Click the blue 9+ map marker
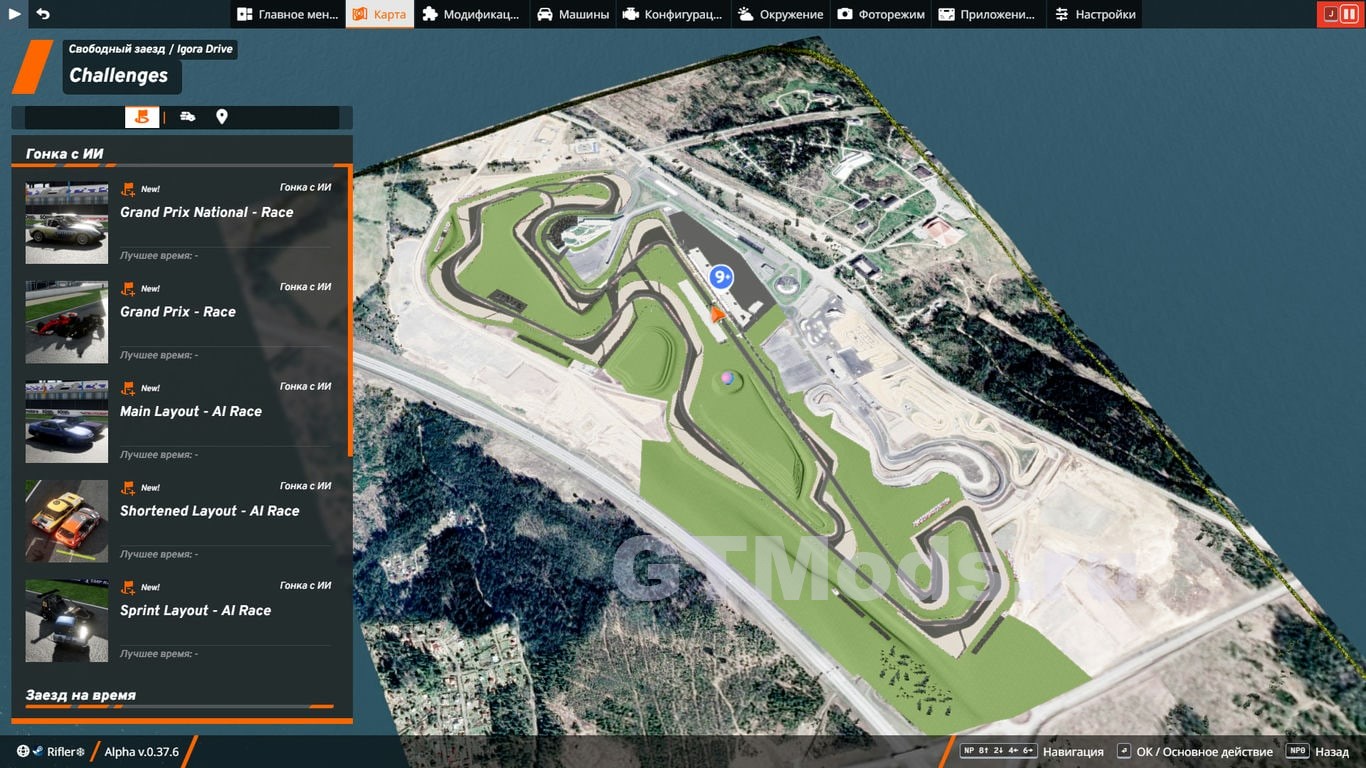The image size is (1366, 768). click(x=720, y=278)
